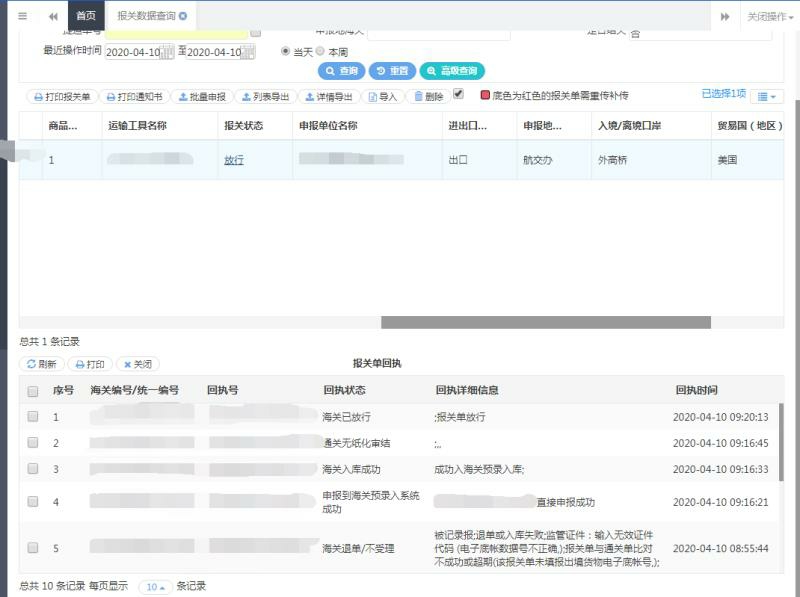Click the blue 查询 search button
Viewport: 800px width, 597px height.
pyautogui.click(x=341, y=71)
